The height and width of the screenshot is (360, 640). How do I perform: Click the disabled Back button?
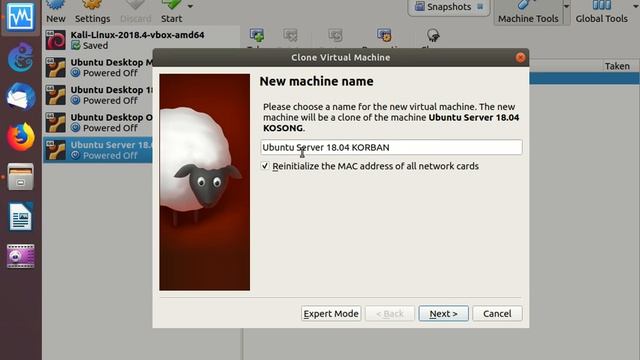coord(390,313)
